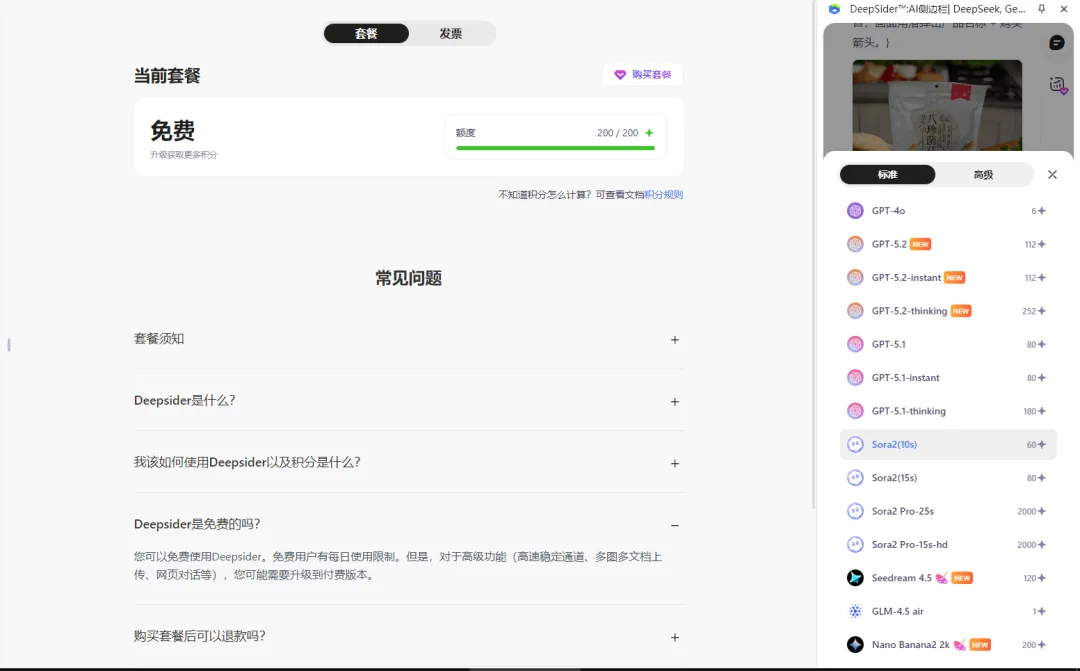Screen dimensions: 1080x671
Task: Click the page vertical scrollbar
Action: tap(813, 255)
